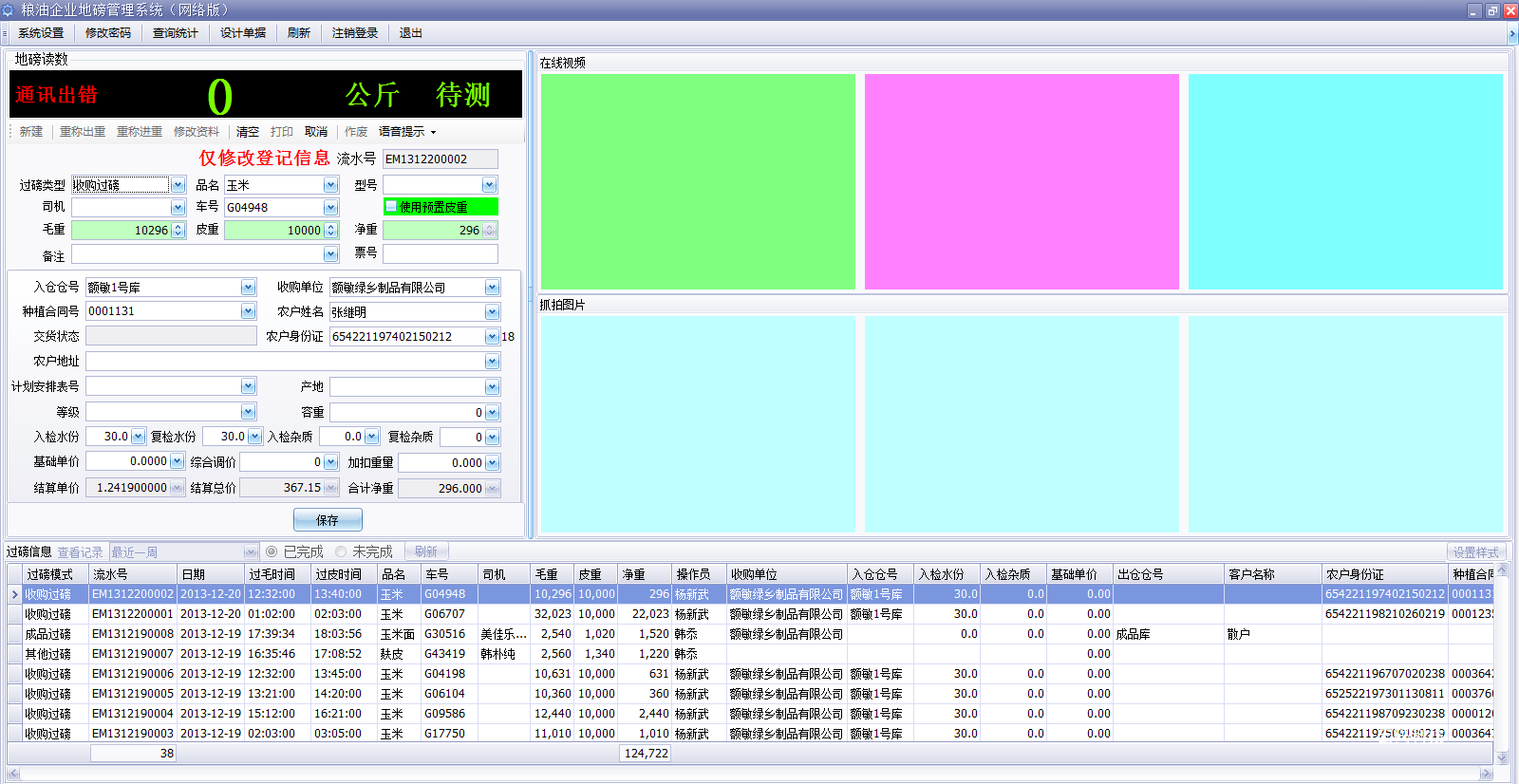Image resolution: width=1519 pixels, height=784 pixels.
Task: Click the horizontal scrollbar under the table
Action: pyautogui.click(x=750, y=775)
